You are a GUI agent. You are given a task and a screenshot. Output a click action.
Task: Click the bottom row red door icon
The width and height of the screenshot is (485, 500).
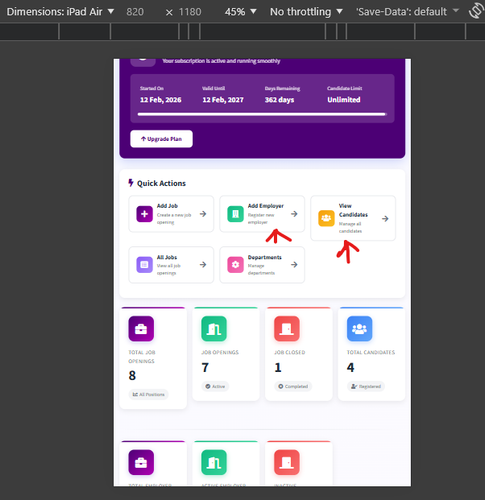[287, 463]
